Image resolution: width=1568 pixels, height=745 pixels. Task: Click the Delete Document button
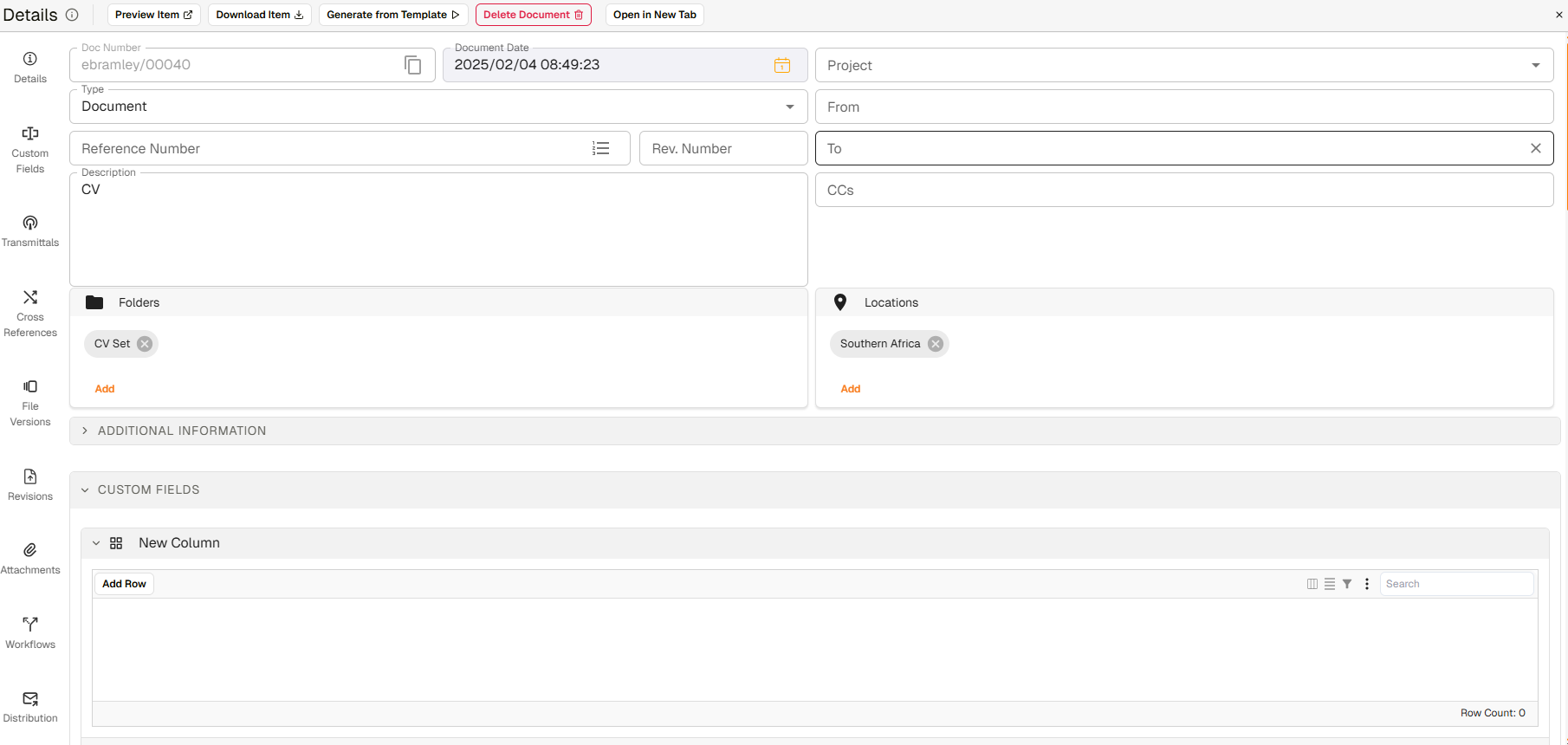[x=534, y=15]
